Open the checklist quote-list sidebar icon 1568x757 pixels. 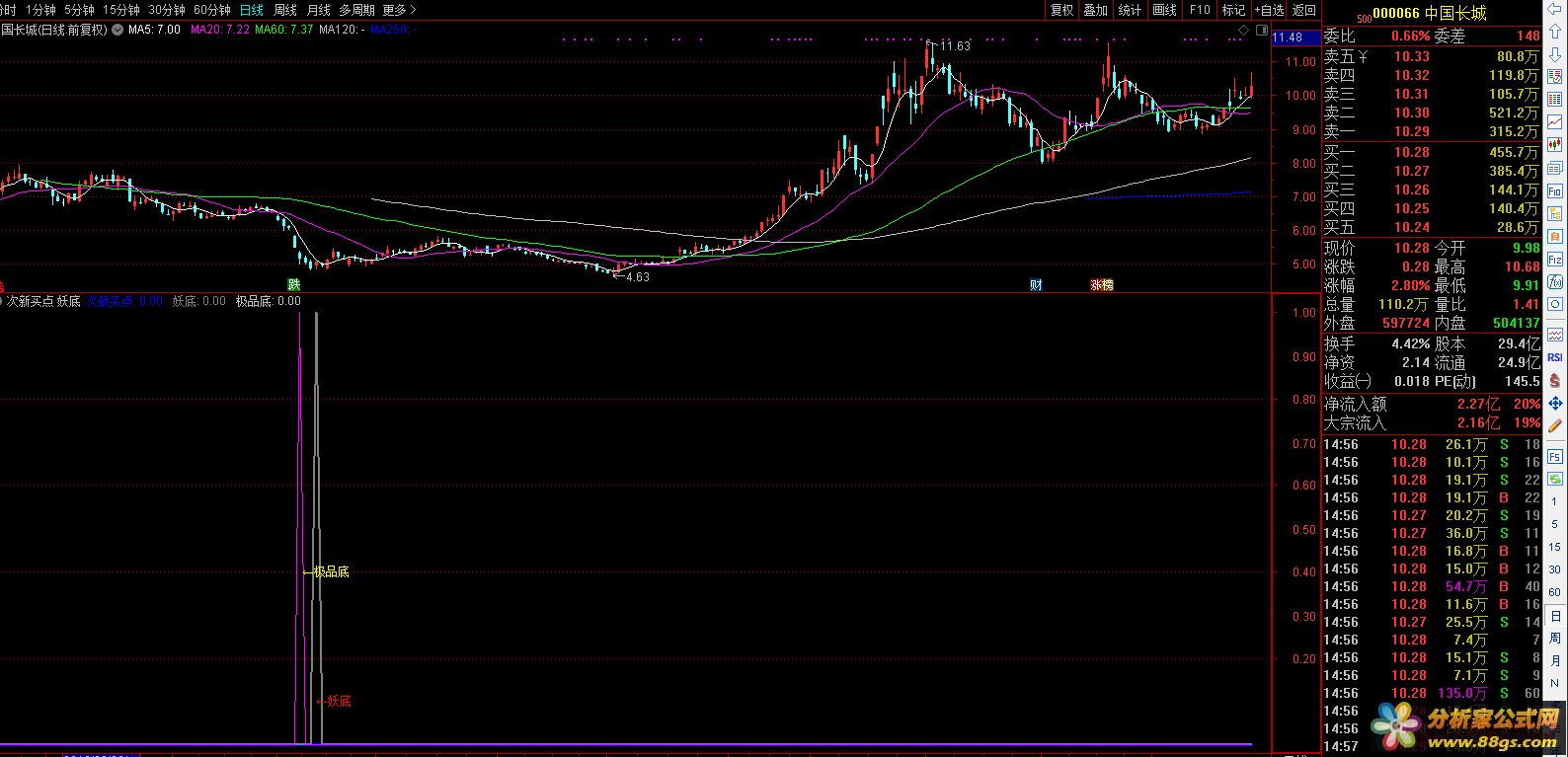pyautogui.click(x=1554, y=77)
